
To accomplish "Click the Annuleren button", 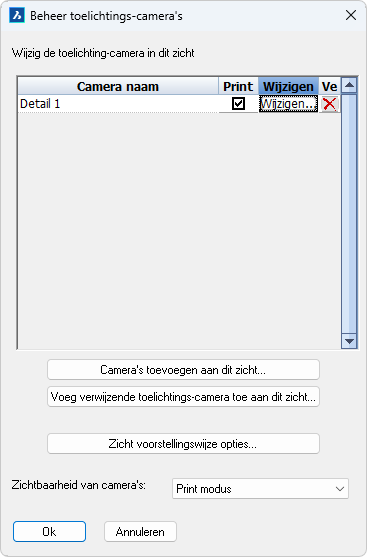I will (140, 532).
